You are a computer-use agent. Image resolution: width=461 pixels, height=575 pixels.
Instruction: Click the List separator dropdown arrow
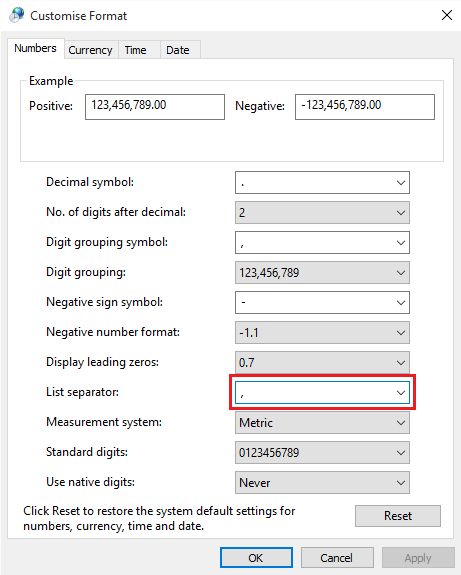(x=400, y=393)
